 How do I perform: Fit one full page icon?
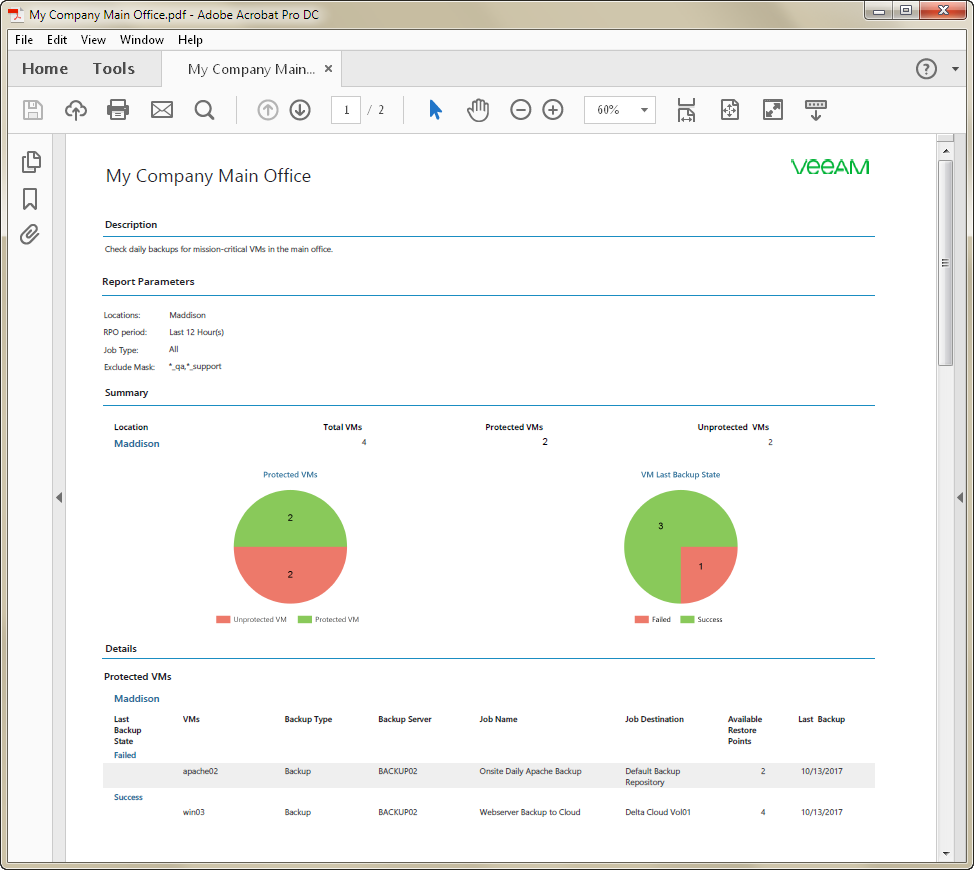click(730, 110)
